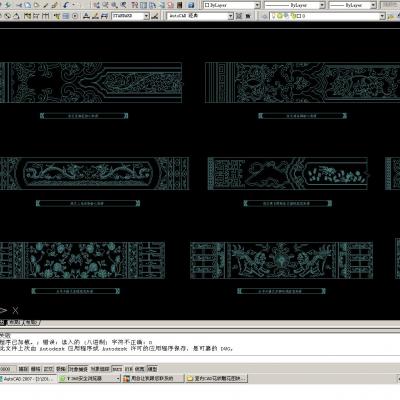Image resolution: width=400 pixels, height=400 pixels.
Task: Open the STANDARD dimension style dropdown
Action: [x=146, y=16]
